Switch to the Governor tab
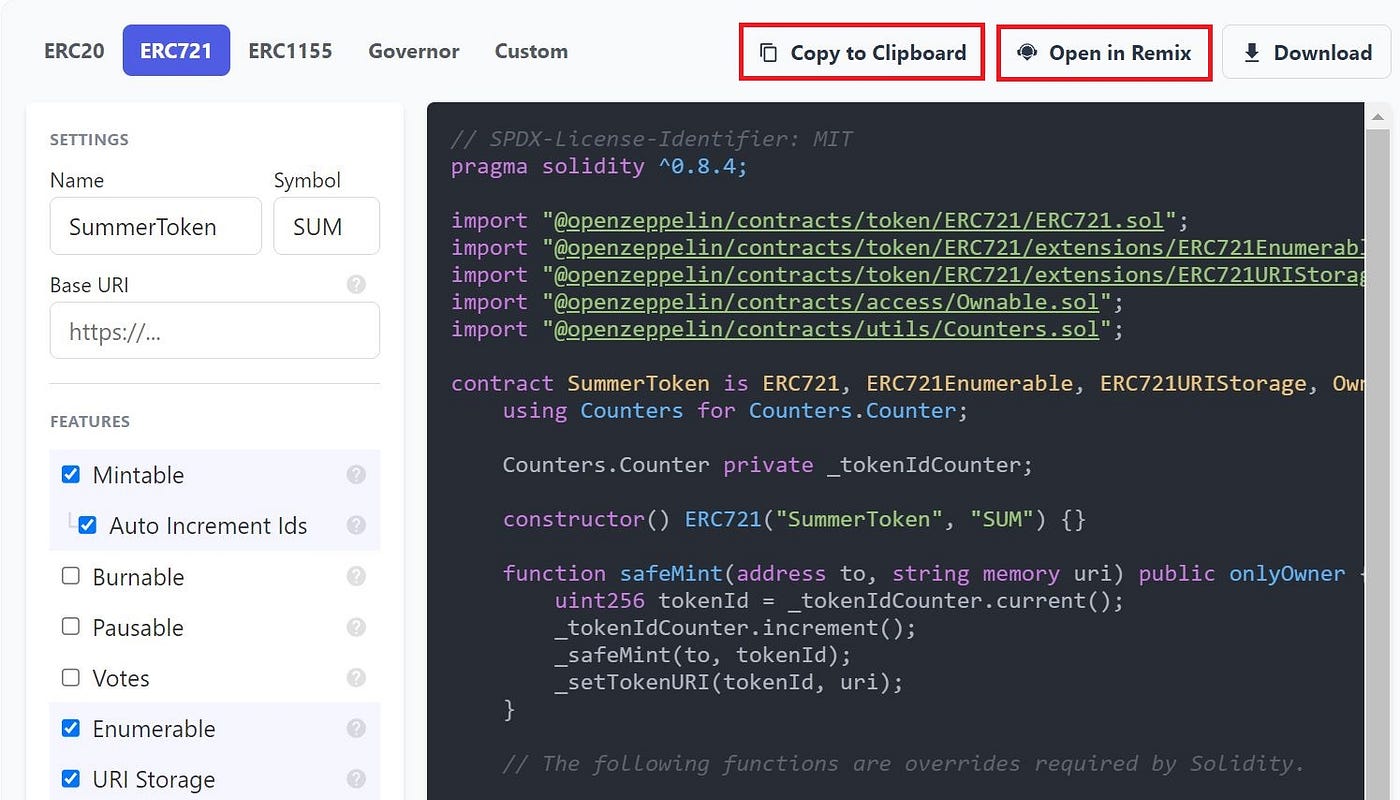This screenshot has height=800, width=1400. point(414,51)
